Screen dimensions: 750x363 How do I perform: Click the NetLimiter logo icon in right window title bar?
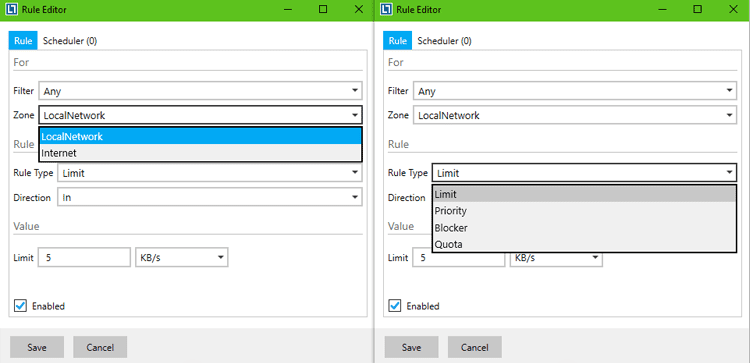[x=386, y=10]
